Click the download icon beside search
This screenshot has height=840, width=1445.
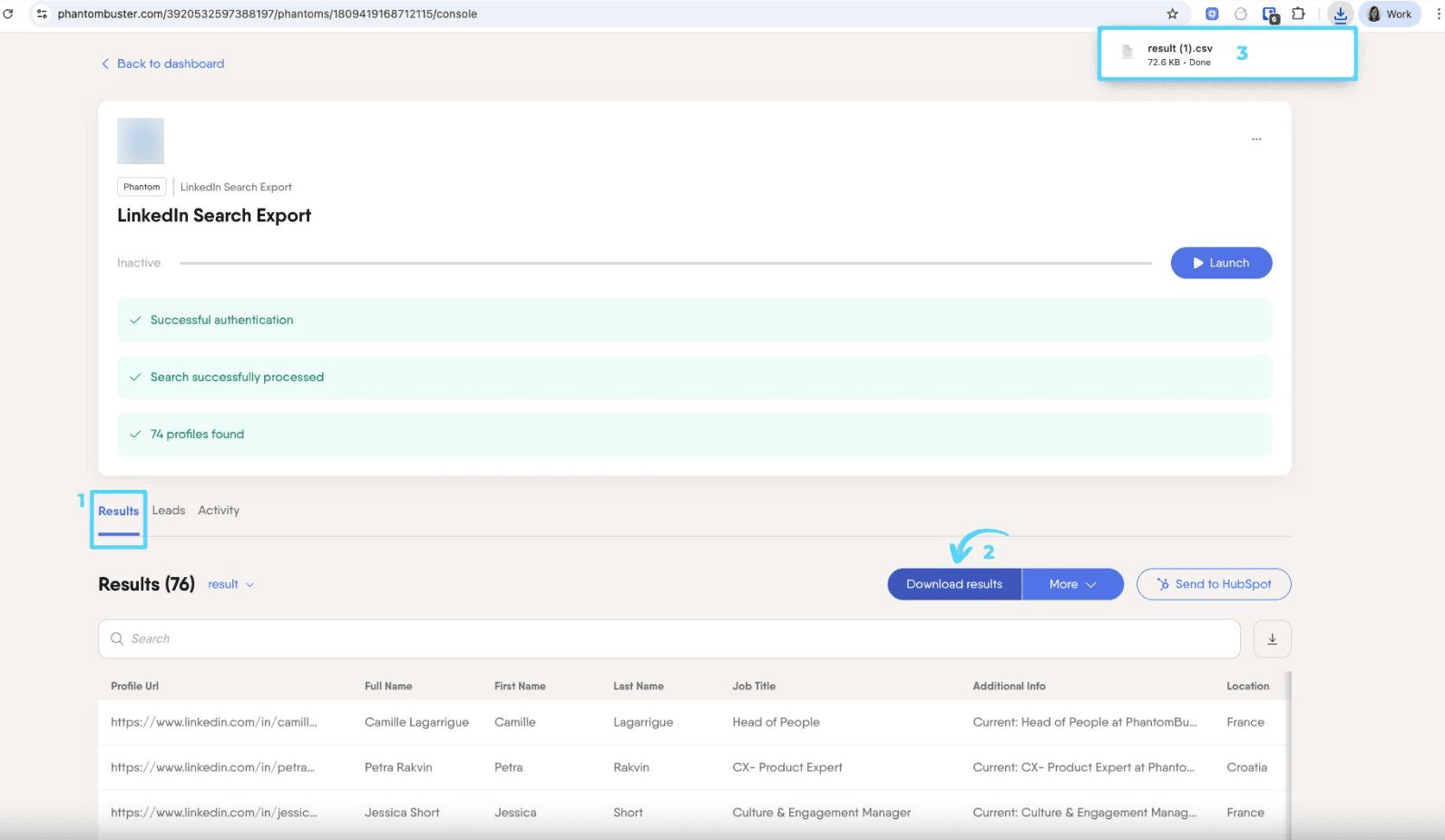tap(1272, 639)
